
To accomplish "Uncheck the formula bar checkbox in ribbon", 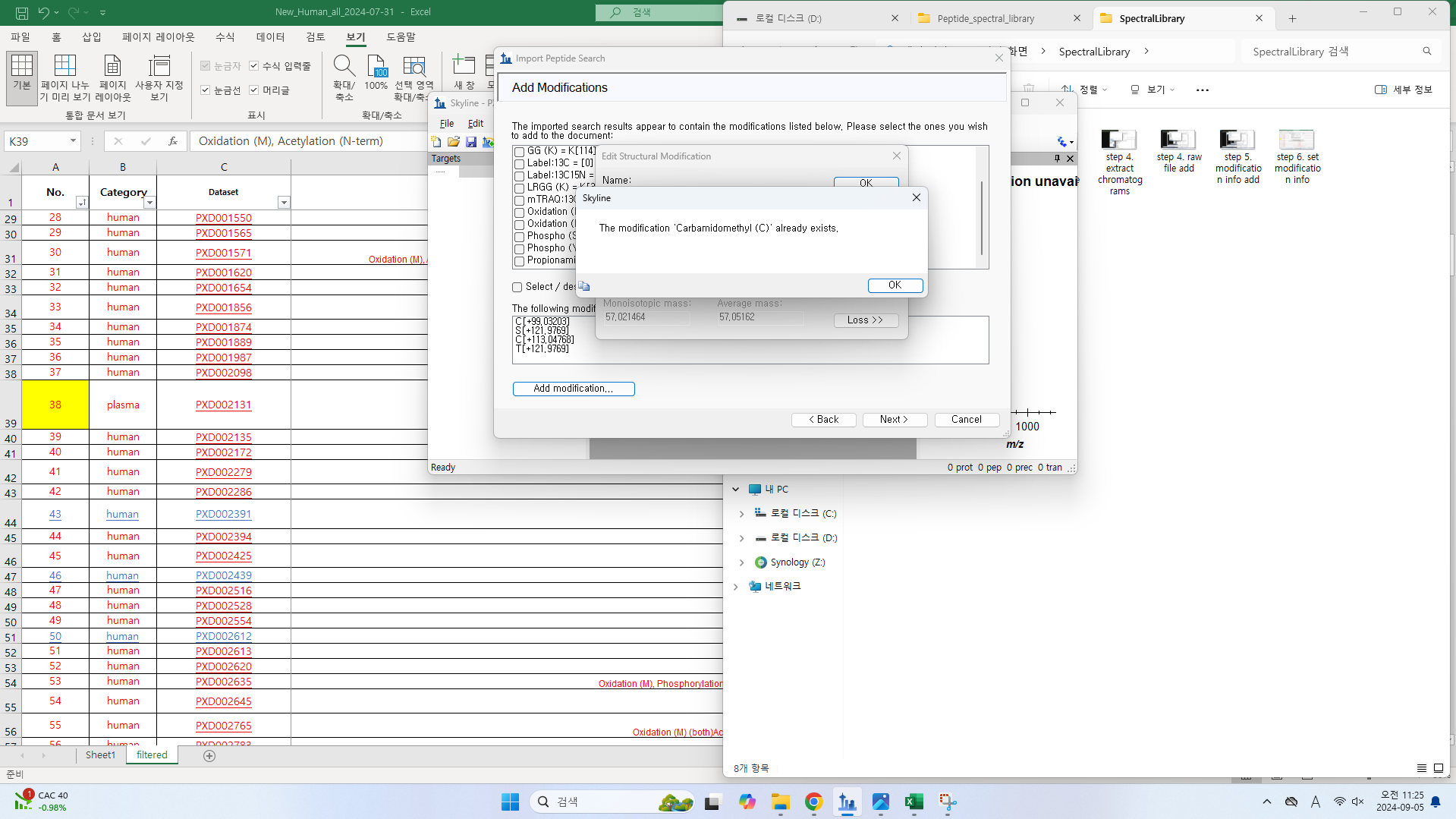I will tap(254, 66).
